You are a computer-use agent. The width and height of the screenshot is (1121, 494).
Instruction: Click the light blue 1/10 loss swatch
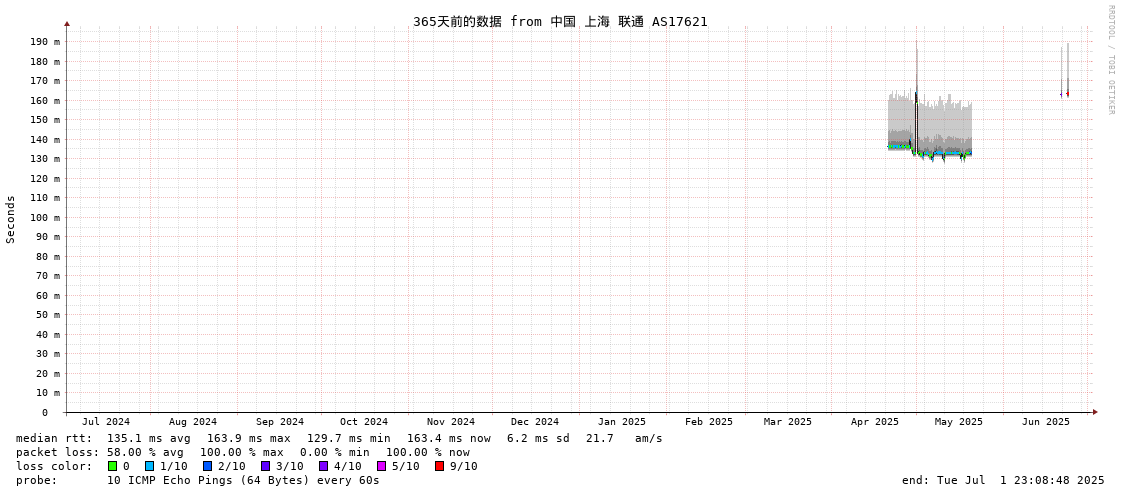tap(149, 466)
